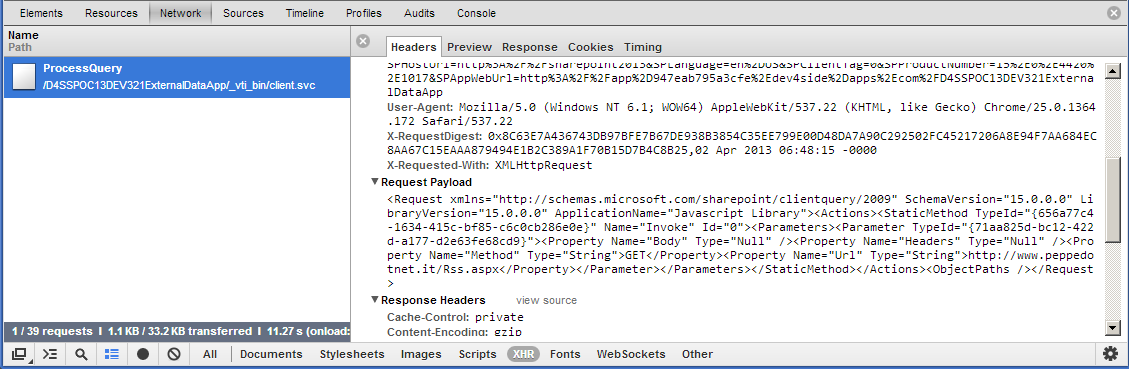Screen dimensions: 1129x369
Task: Show All request types filter
Action: pos(210,354)
